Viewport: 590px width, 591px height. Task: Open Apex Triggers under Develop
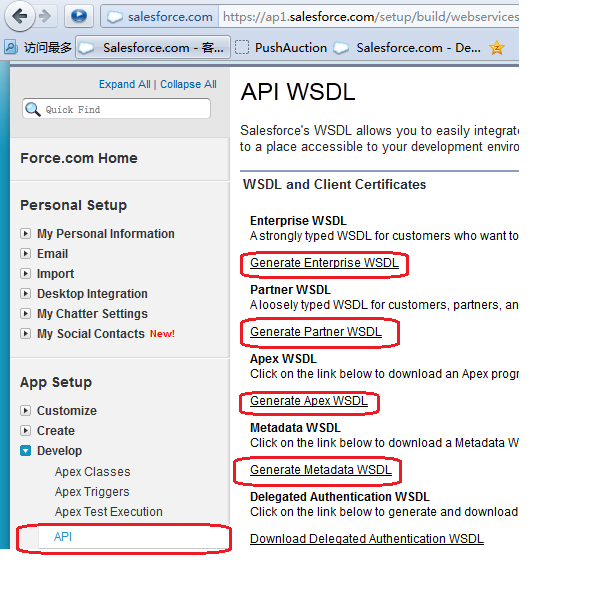(92, 491)
